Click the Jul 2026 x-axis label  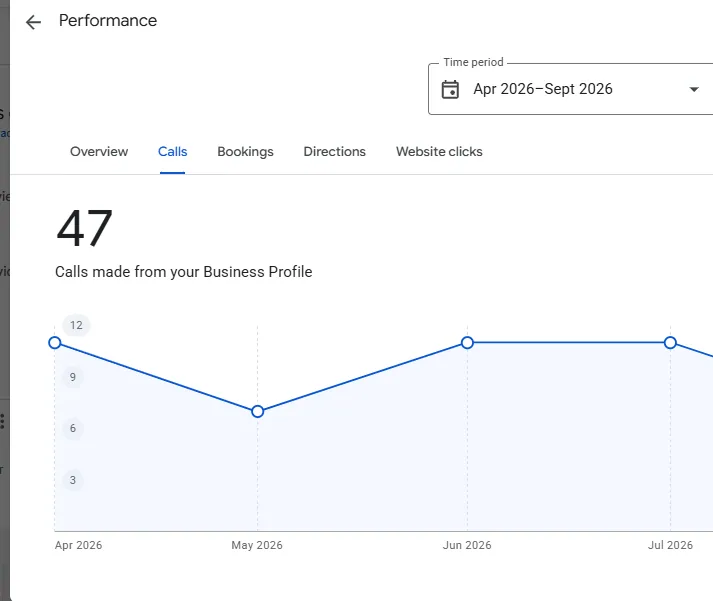pyautogui.click(x=670, y=545)
